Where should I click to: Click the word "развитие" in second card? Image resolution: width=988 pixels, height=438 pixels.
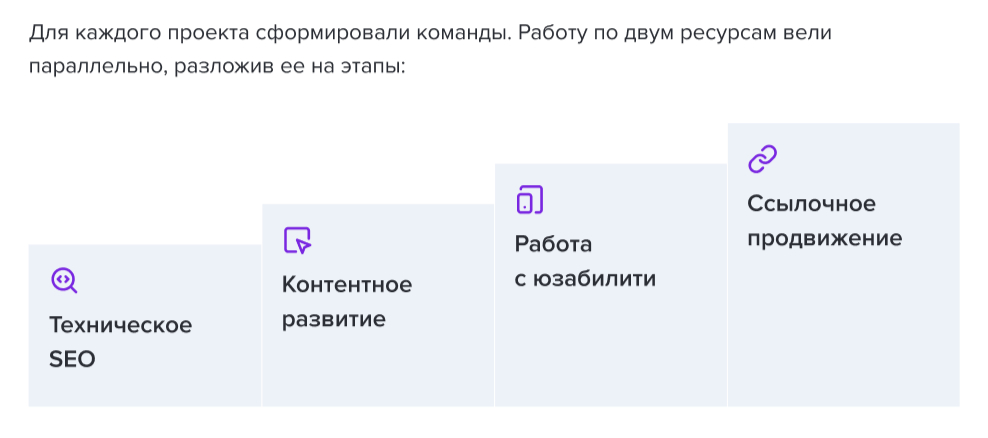[333, 320]
